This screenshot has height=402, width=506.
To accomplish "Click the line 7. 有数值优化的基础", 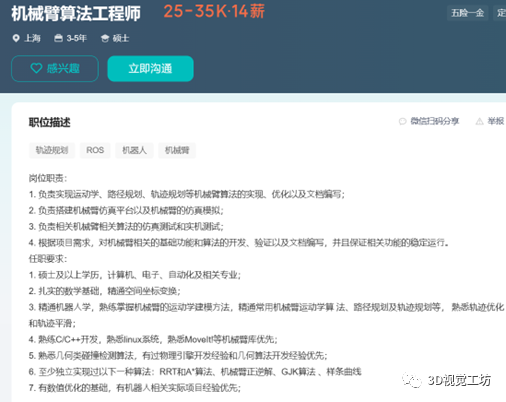I will point(135,388).
